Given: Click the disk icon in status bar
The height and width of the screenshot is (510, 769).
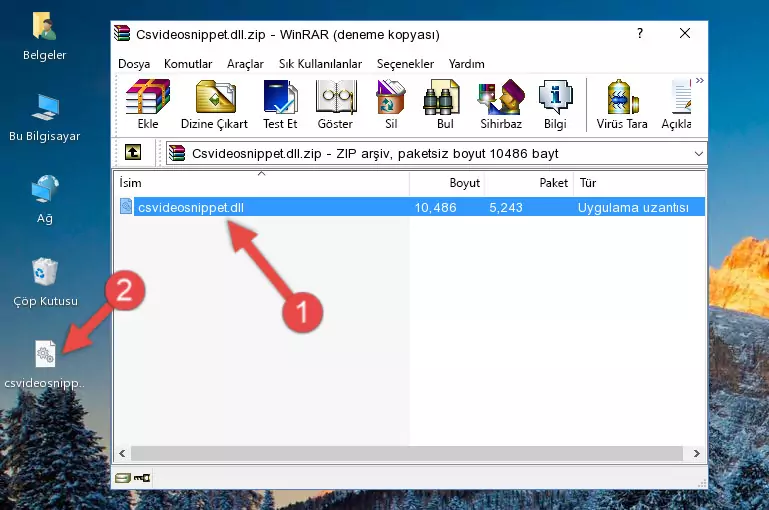Looking at the screenshot, I should (x=123, y=478).
